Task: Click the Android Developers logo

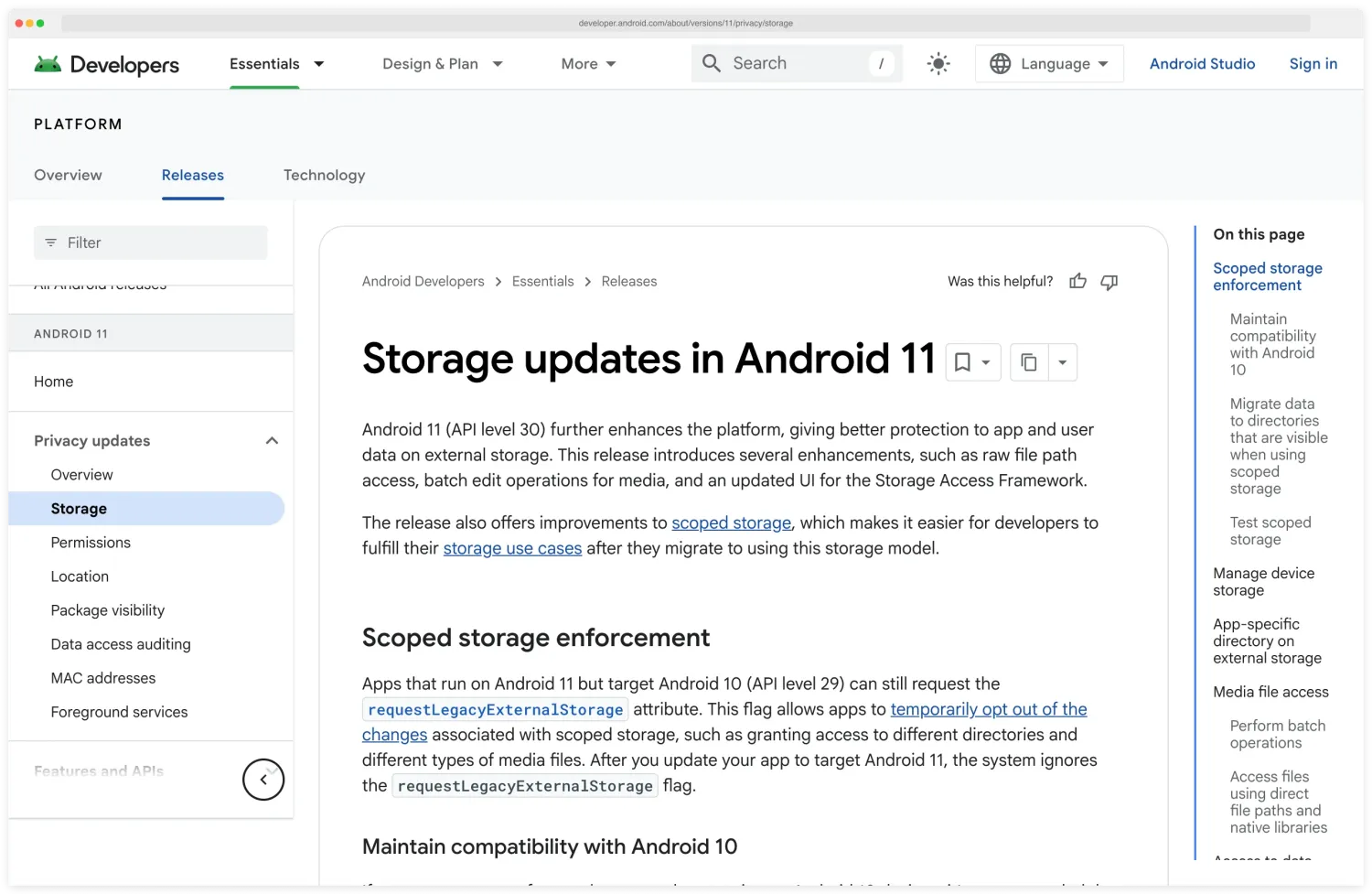Action: (106, 64)
